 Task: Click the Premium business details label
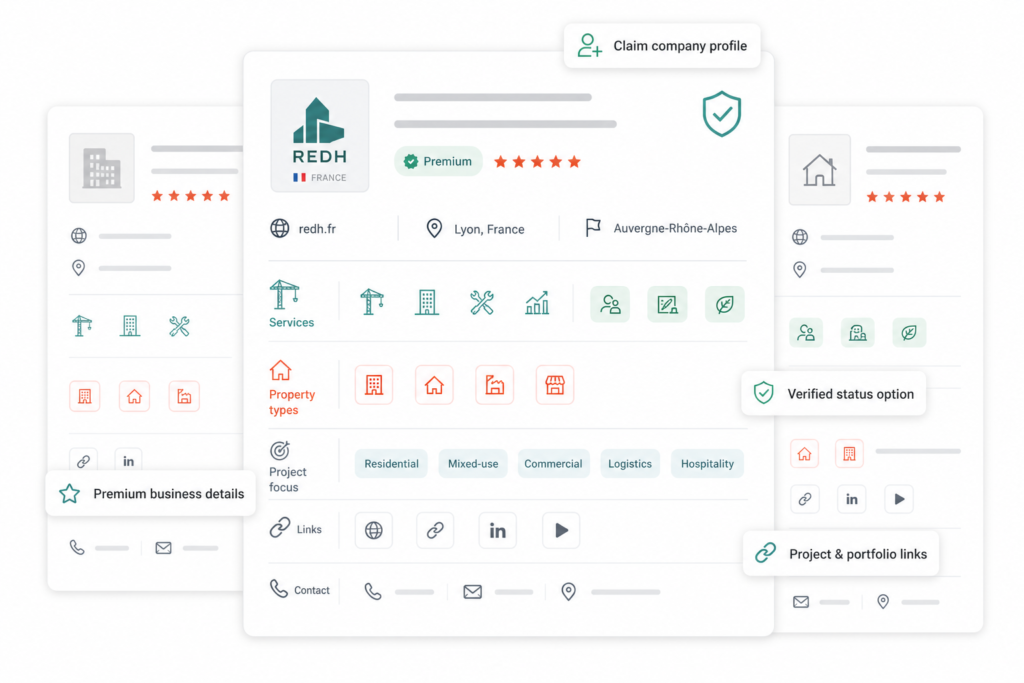click(x=168, y=494)
